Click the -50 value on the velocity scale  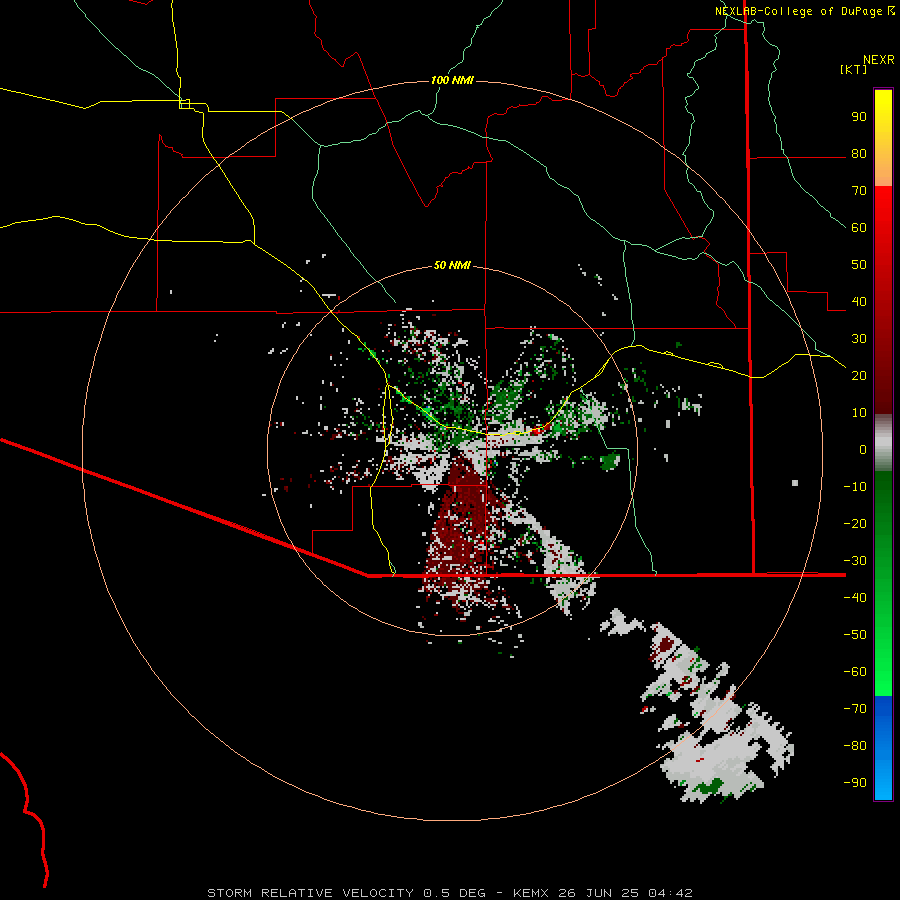[x=855, y=635]
